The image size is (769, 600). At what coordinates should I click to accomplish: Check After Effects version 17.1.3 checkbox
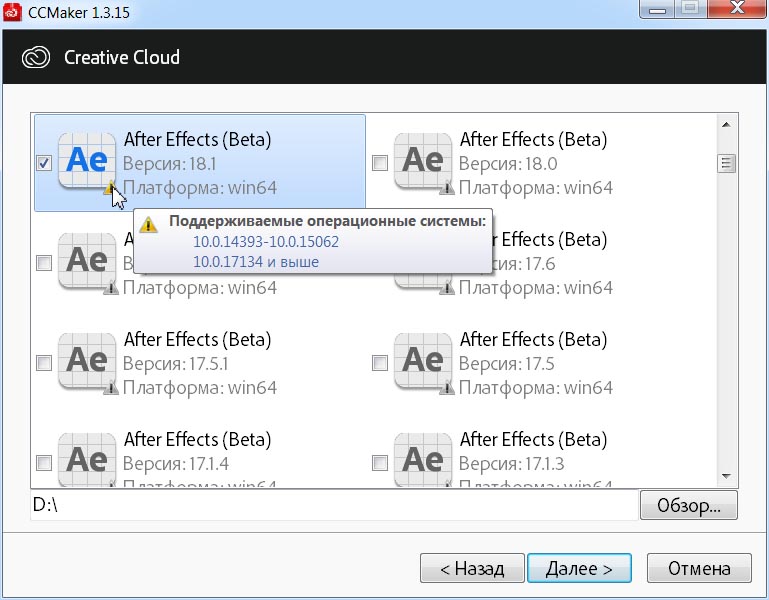[380, 463]
